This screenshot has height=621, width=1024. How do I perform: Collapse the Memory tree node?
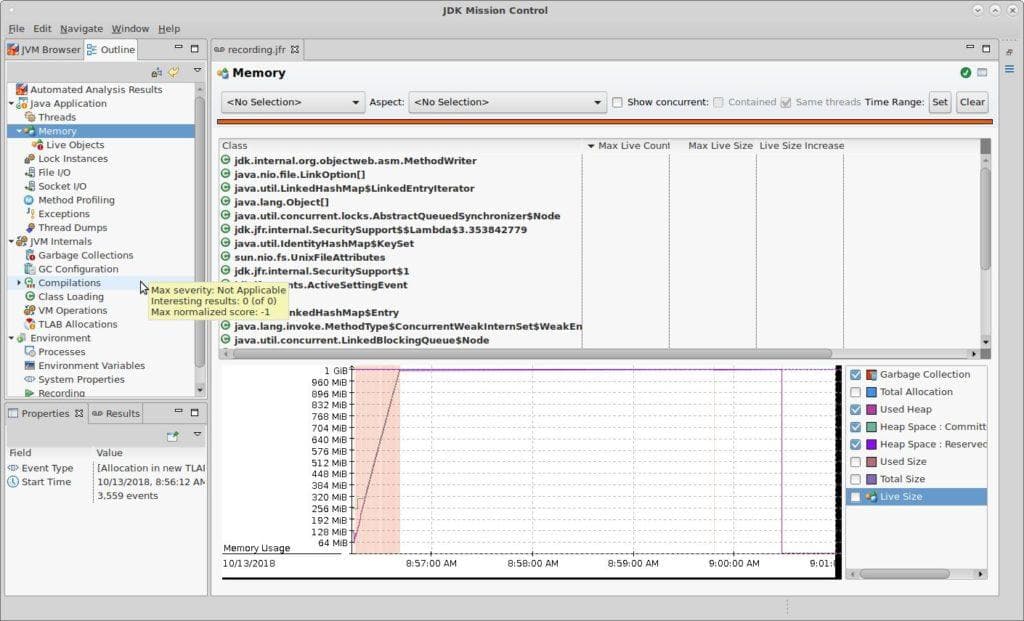coord(19,131)
